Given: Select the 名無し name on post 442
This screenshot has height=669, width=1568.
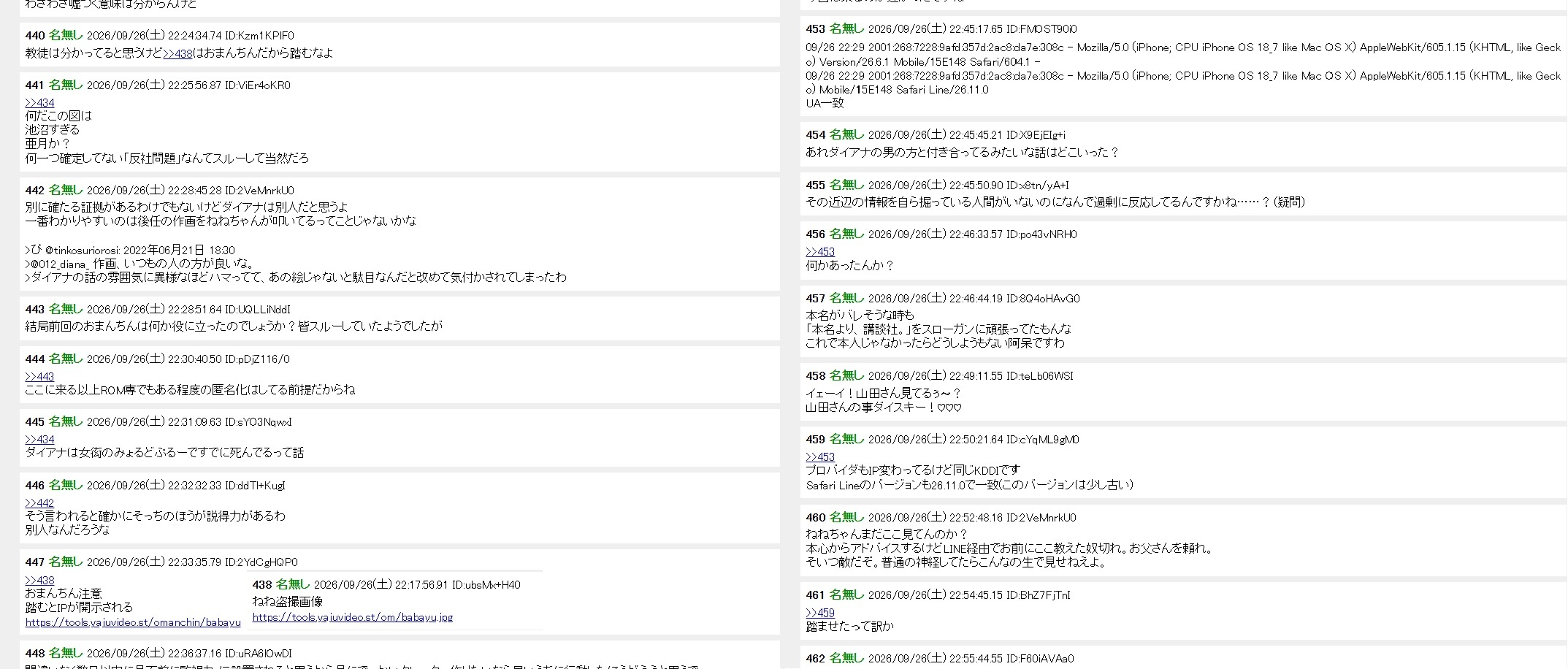Looking at the screenshot, I should (x=66, y=190).
